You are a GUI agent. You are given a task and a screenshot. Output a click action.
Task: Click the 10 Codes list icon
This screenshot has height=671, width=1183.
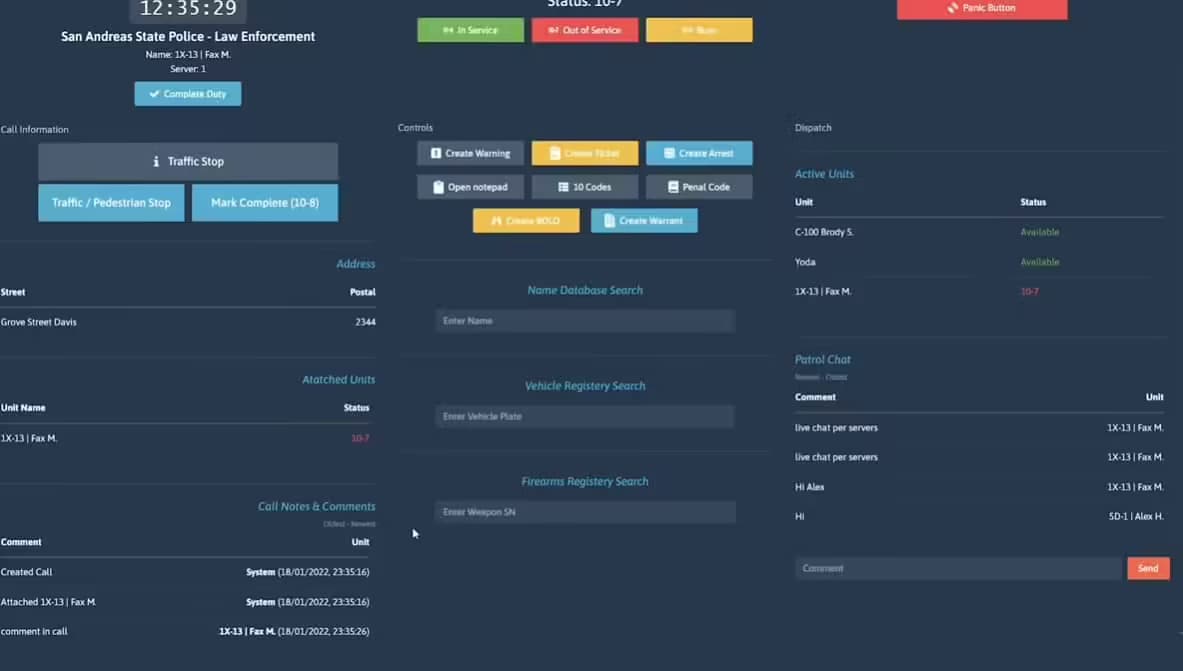(x=563, y=187)
